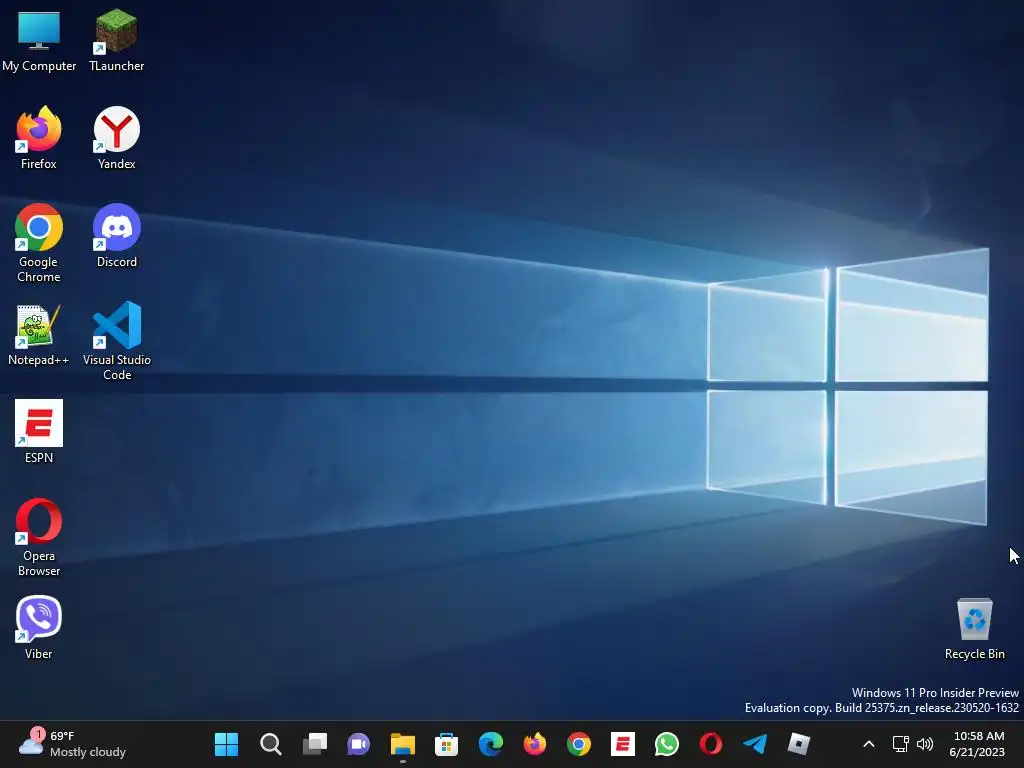Open File Explorer from the taskbar

pyautogui.click(x=403, y=744)
